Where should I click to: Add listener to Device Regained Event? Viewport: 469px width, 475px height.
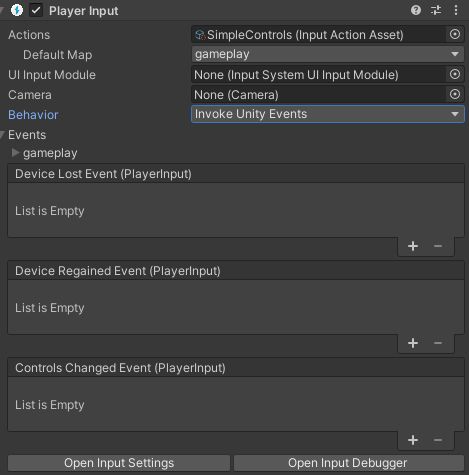413,343
